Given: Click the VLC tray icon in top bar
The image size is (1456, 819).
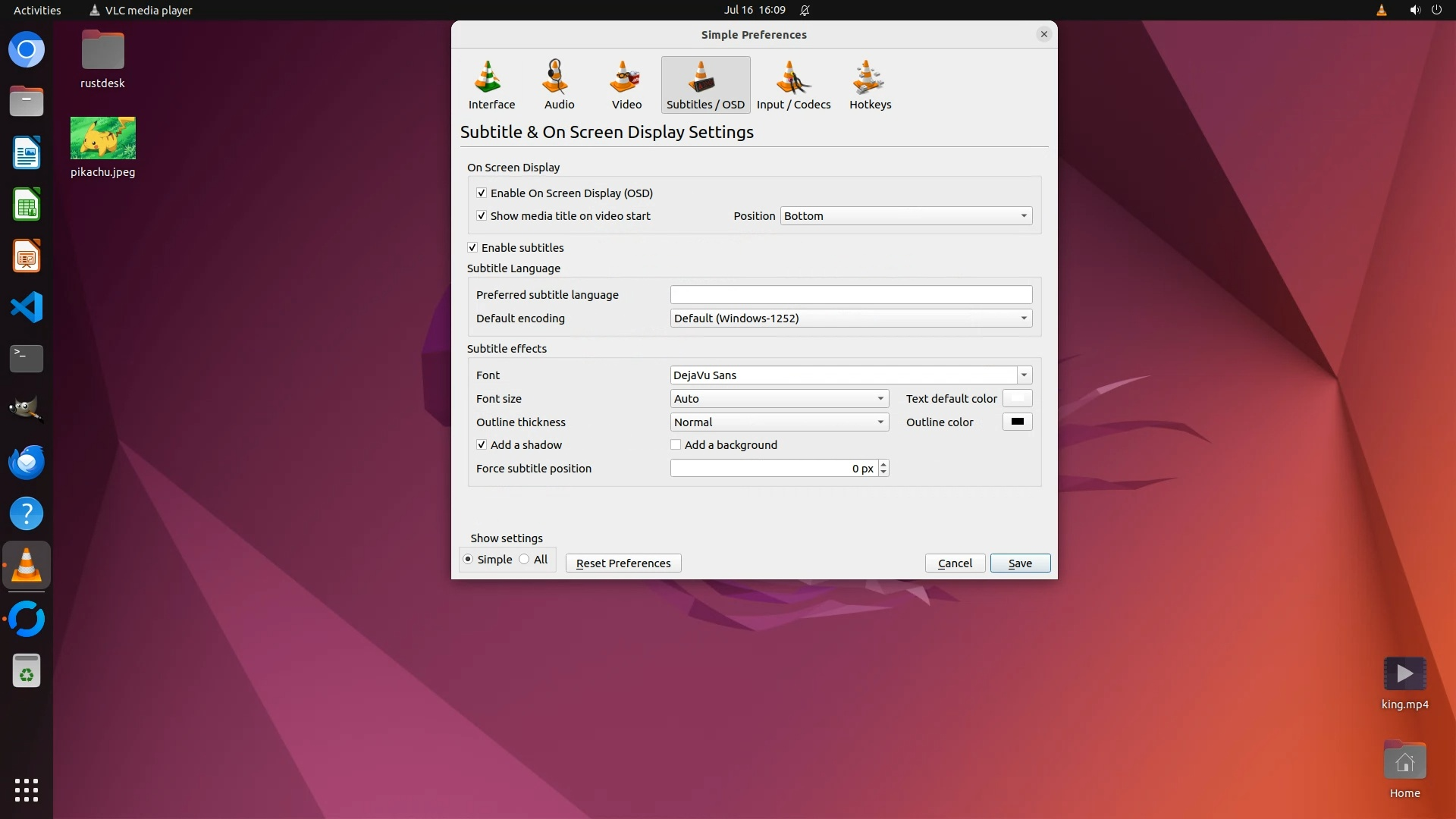Looking at the screenshot, I should coord(1381,10).
